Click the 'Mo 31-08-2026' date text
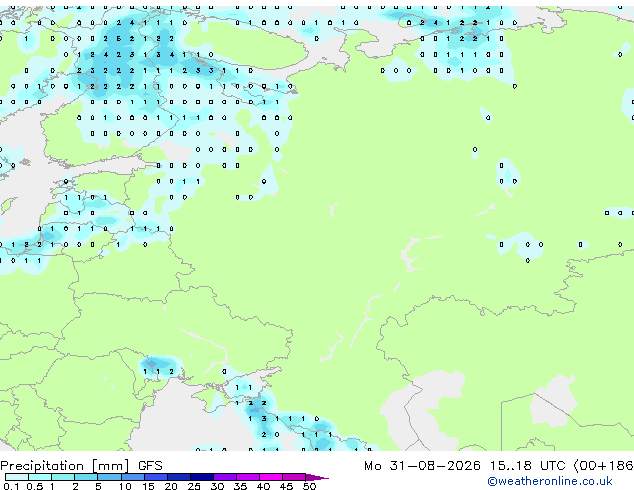This screenshot has height=490, width=634. pyautogui.click(x=422, y=466)
